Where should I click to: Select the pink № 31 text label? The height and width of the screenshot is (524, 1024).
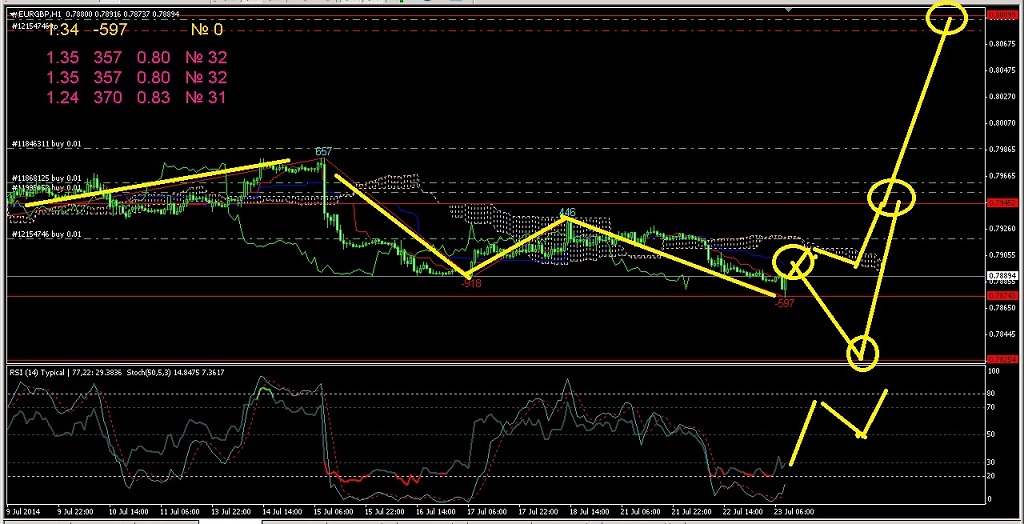click(206, 97)
